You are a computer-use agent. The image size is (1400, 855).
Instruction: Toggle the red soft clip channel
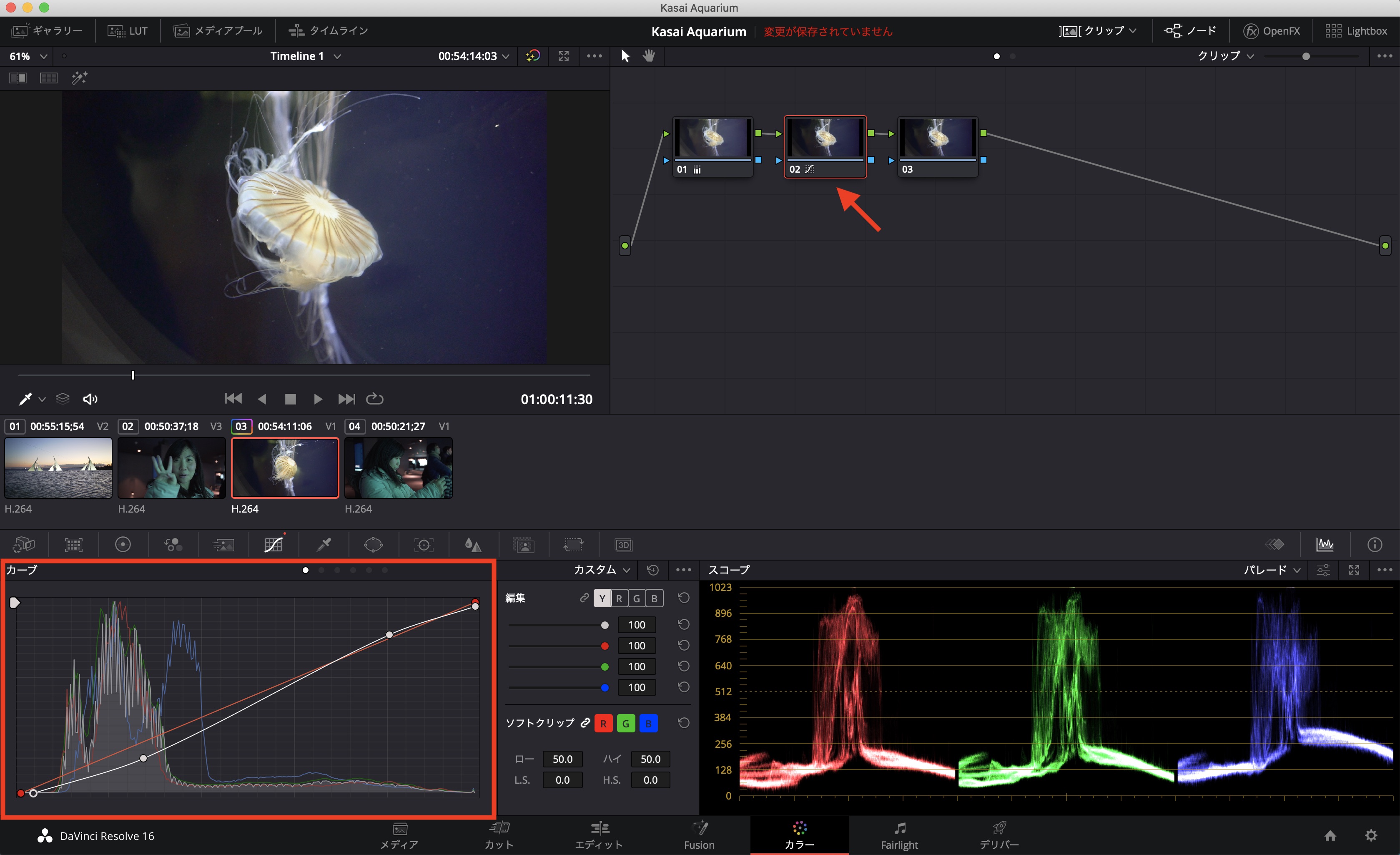(x=603, y=724)
